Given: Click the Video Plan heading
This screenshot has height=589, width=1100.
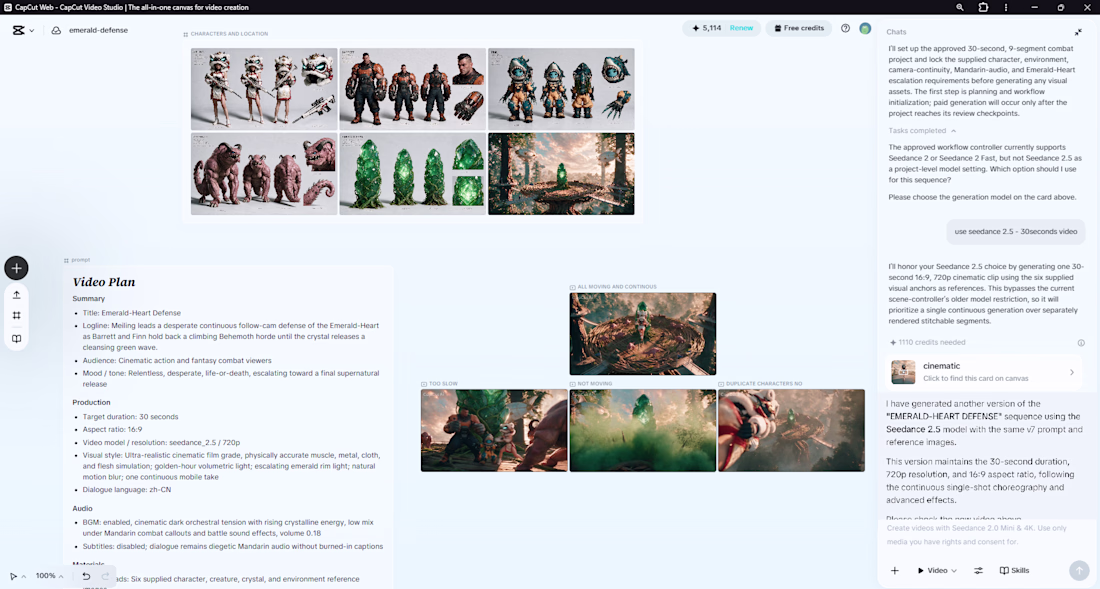Looking at the screenshot, I should [104, 282].
